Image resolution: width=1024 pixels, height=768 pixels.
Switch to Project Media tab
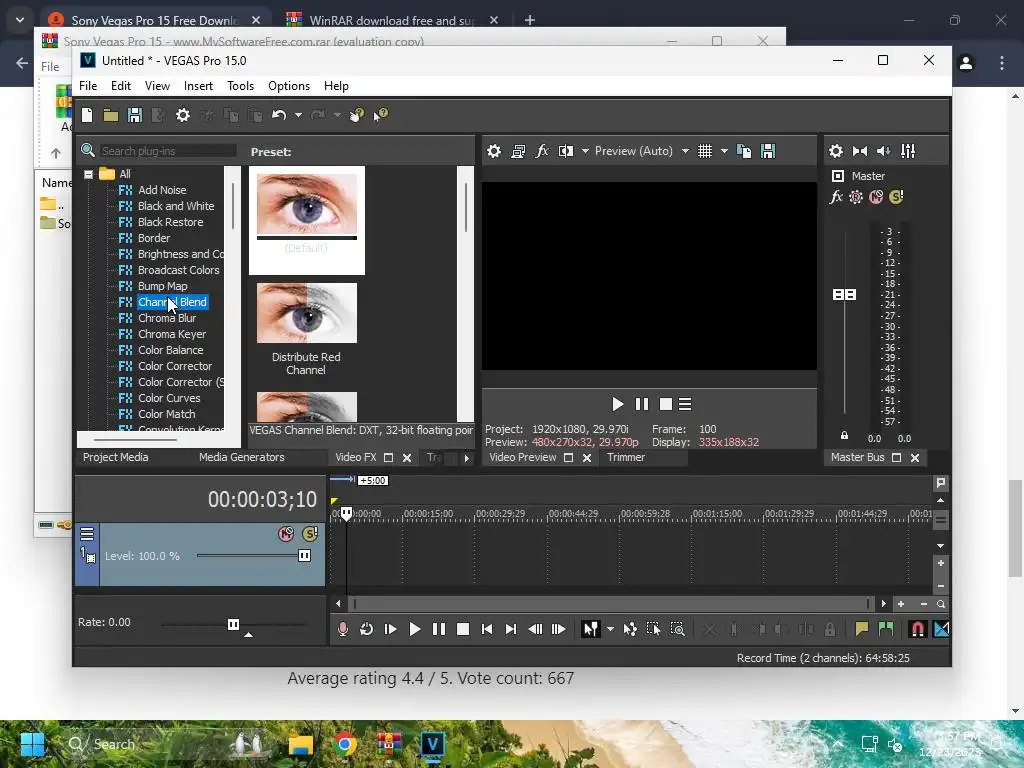point(116,458)
